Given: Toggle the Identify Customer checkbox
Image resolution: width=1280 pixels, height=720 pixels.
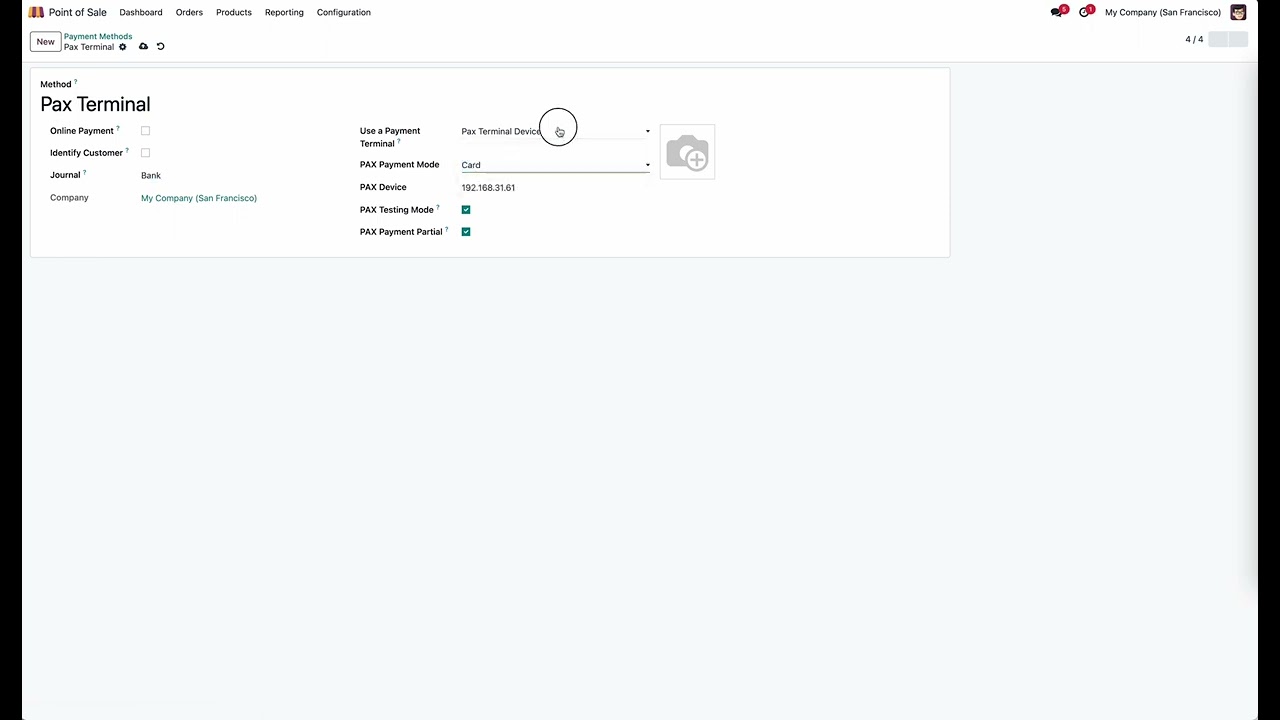Looking at the screenshot, I should point(145,153).
